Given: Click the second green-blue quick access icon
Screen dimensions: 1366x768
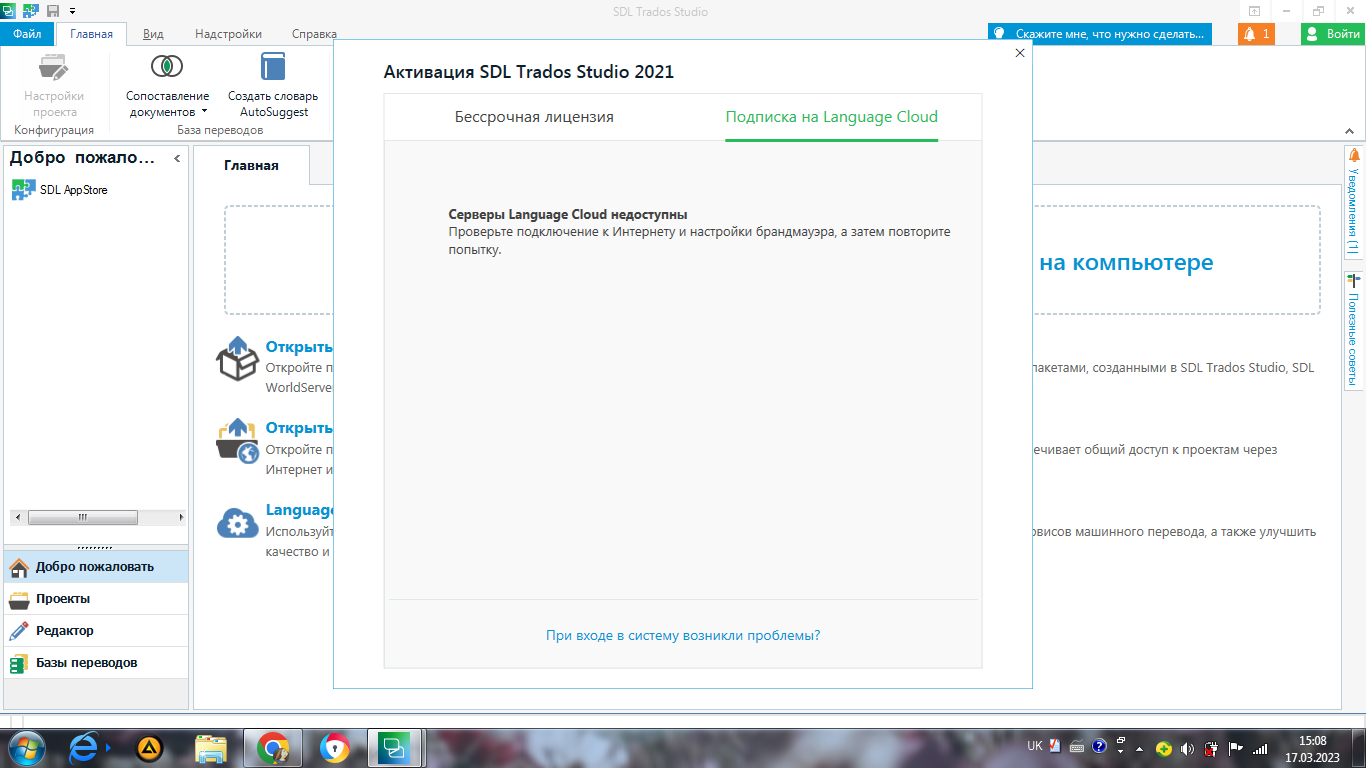Looking at the screenshot, I should (31, 11).
